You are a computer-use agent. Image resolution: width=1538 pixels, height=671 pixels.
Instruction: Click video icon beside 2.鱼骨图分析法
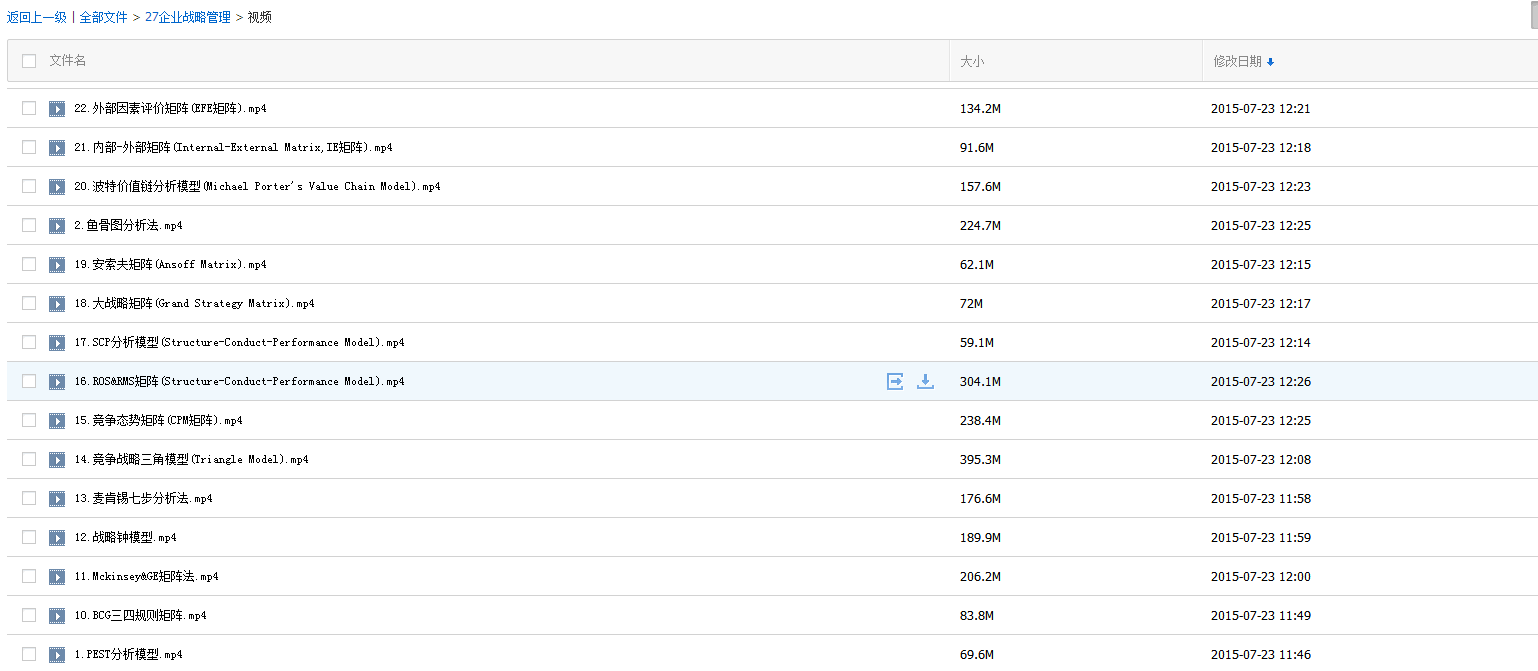(x=58, y=225)
